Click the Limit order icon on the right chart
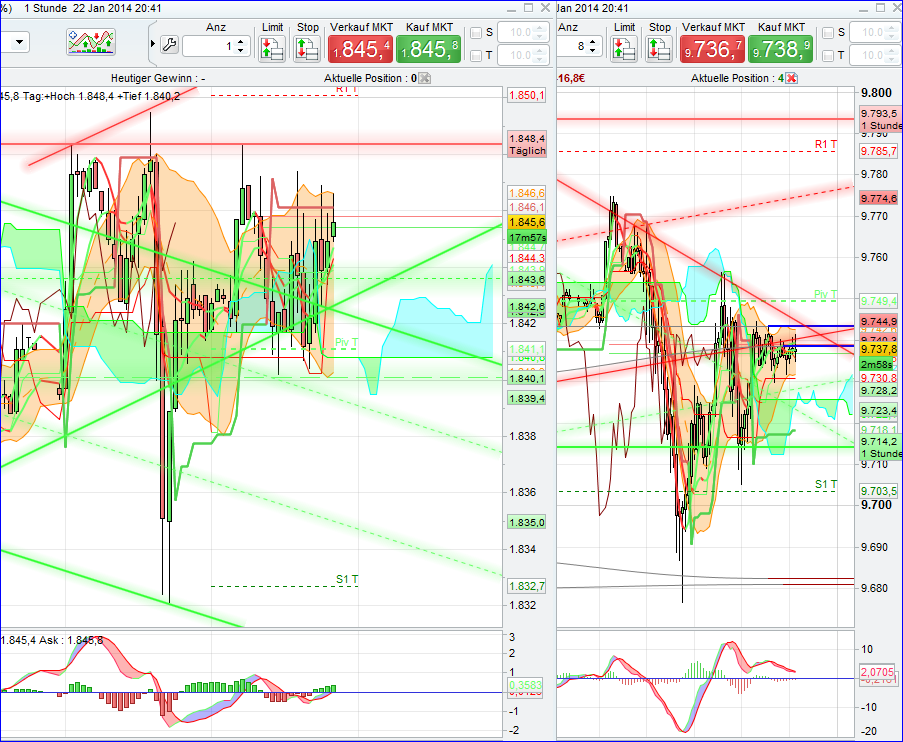 pyautogui.click(x=624, y=47)
